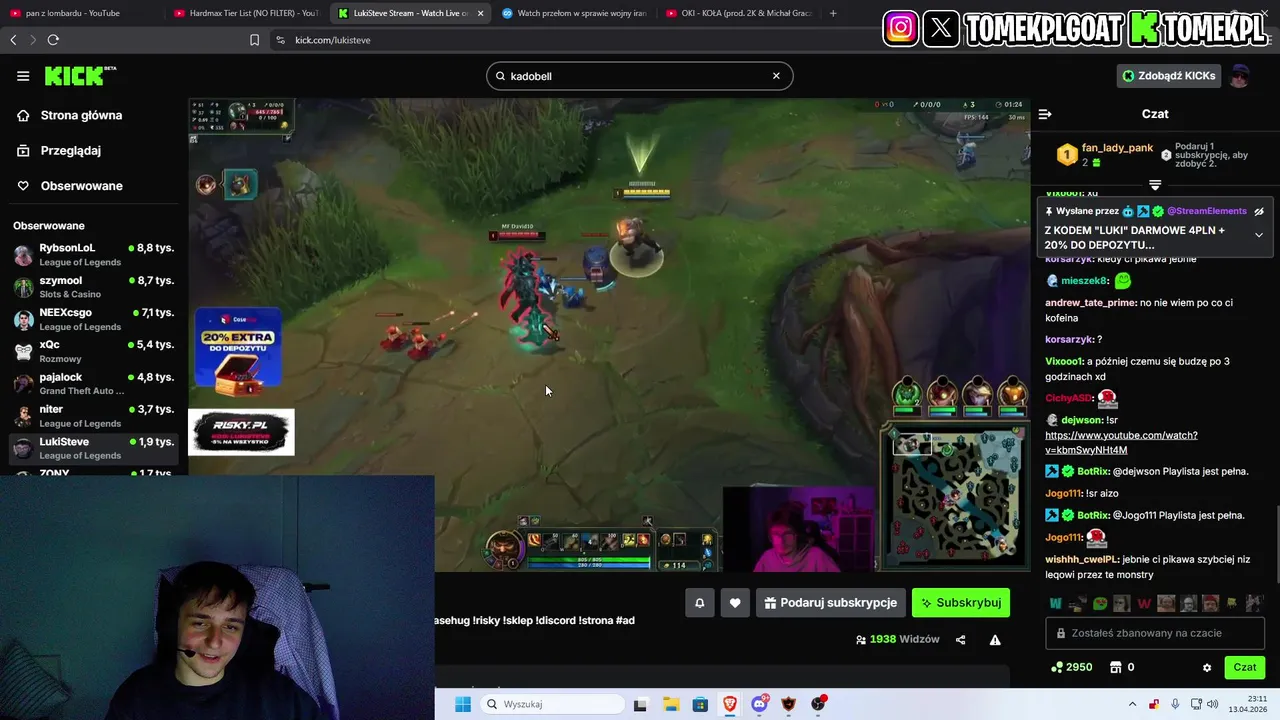Viewport: 1280px width, 720px height.
Task: Switch to Hardmax Tier List tab
Action: (x=244, y=13)
